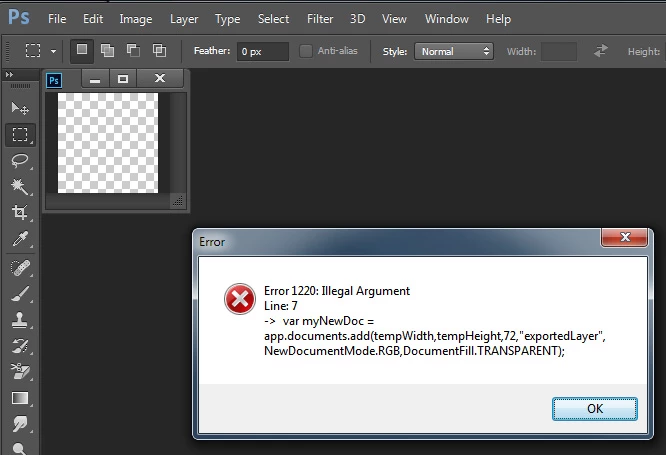Click the document window resize grip
Viewport: 666px width, 455px height.
click(178, 201)
